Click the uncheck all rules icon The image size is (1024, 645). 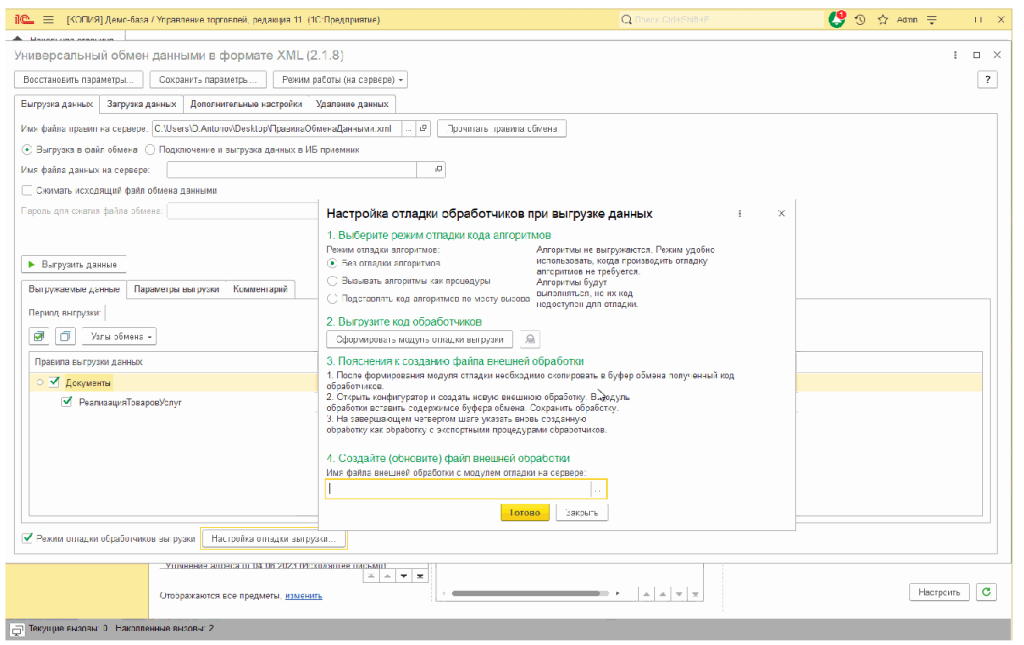tap(63, 336)
